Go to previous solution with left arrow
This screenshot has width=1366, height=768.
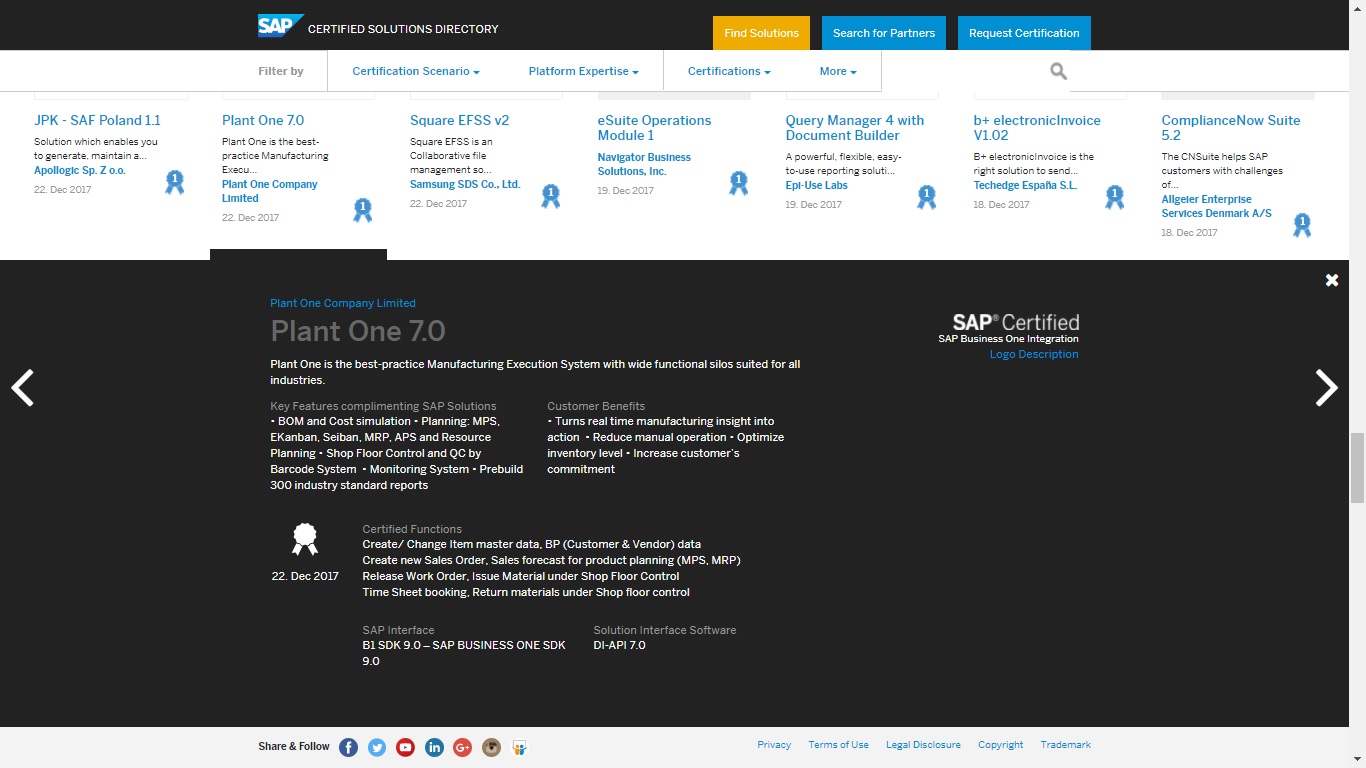coord(23,388)
